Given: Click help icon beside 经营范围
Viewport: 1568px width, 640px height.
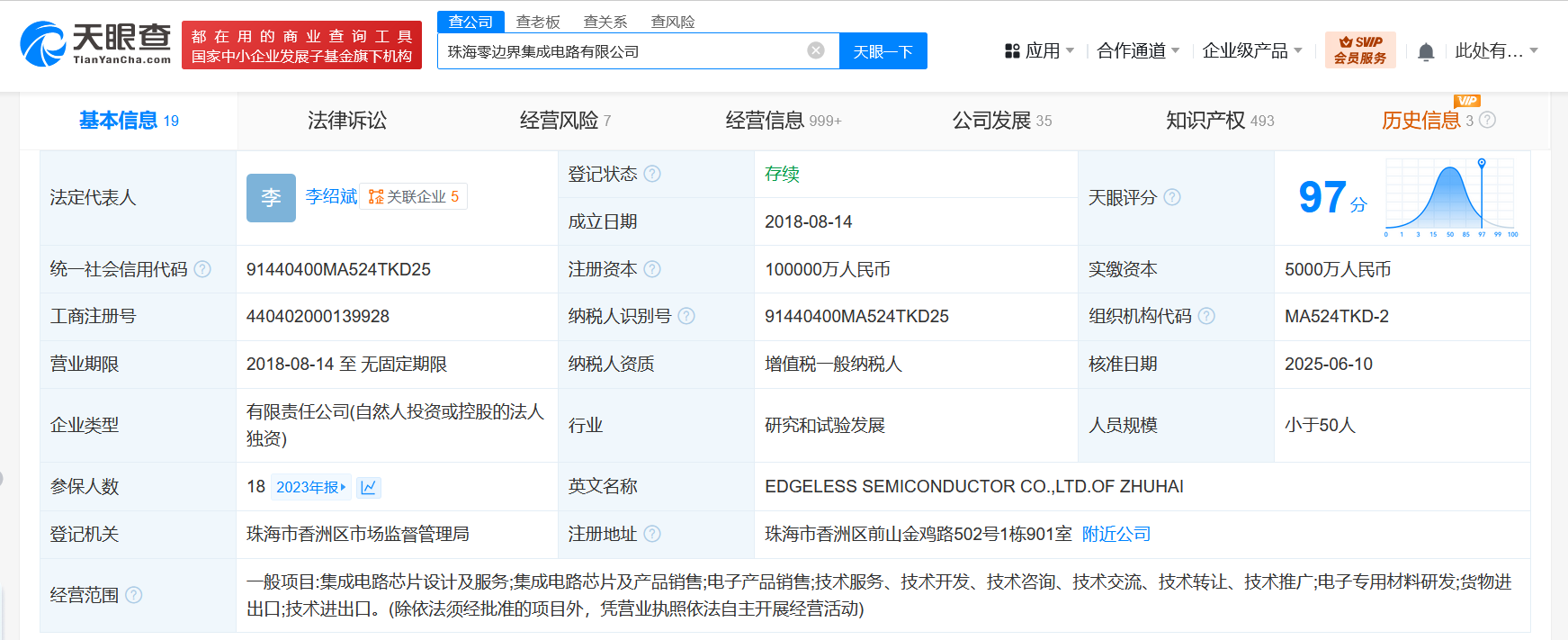Looking at the screenshot, I should [x=134, y=595].
